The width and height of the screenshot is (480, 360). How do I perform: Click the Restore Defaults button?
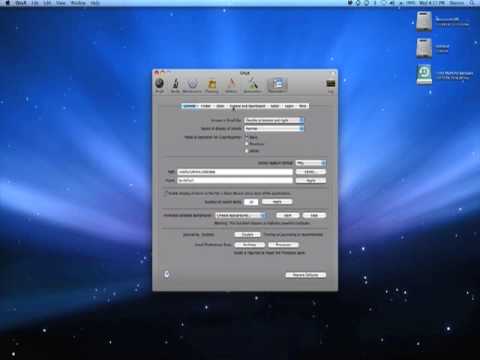click(306, 275)
